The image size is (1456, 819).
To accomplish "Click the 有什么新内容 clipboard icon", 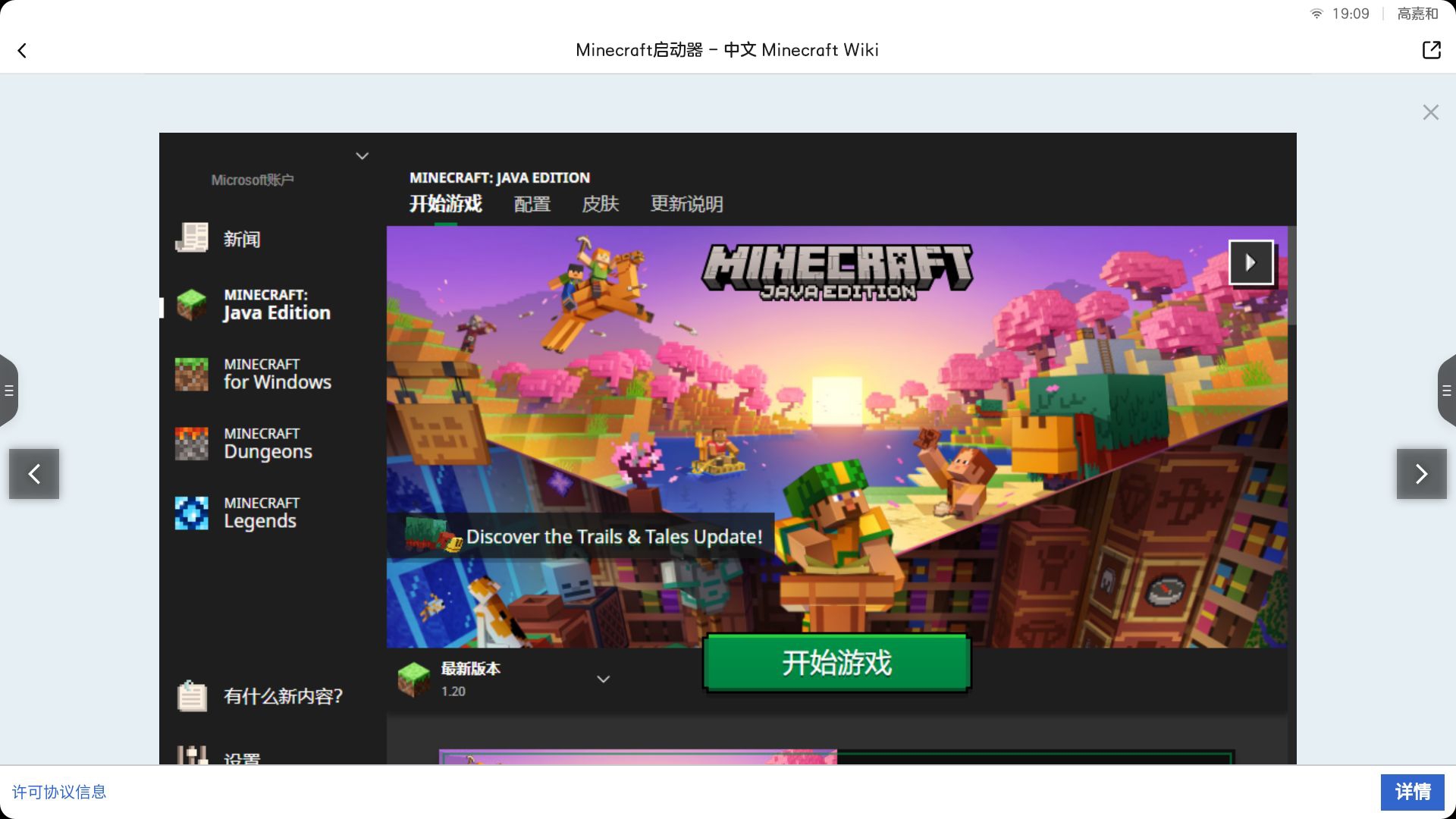I will click(192, 695).
